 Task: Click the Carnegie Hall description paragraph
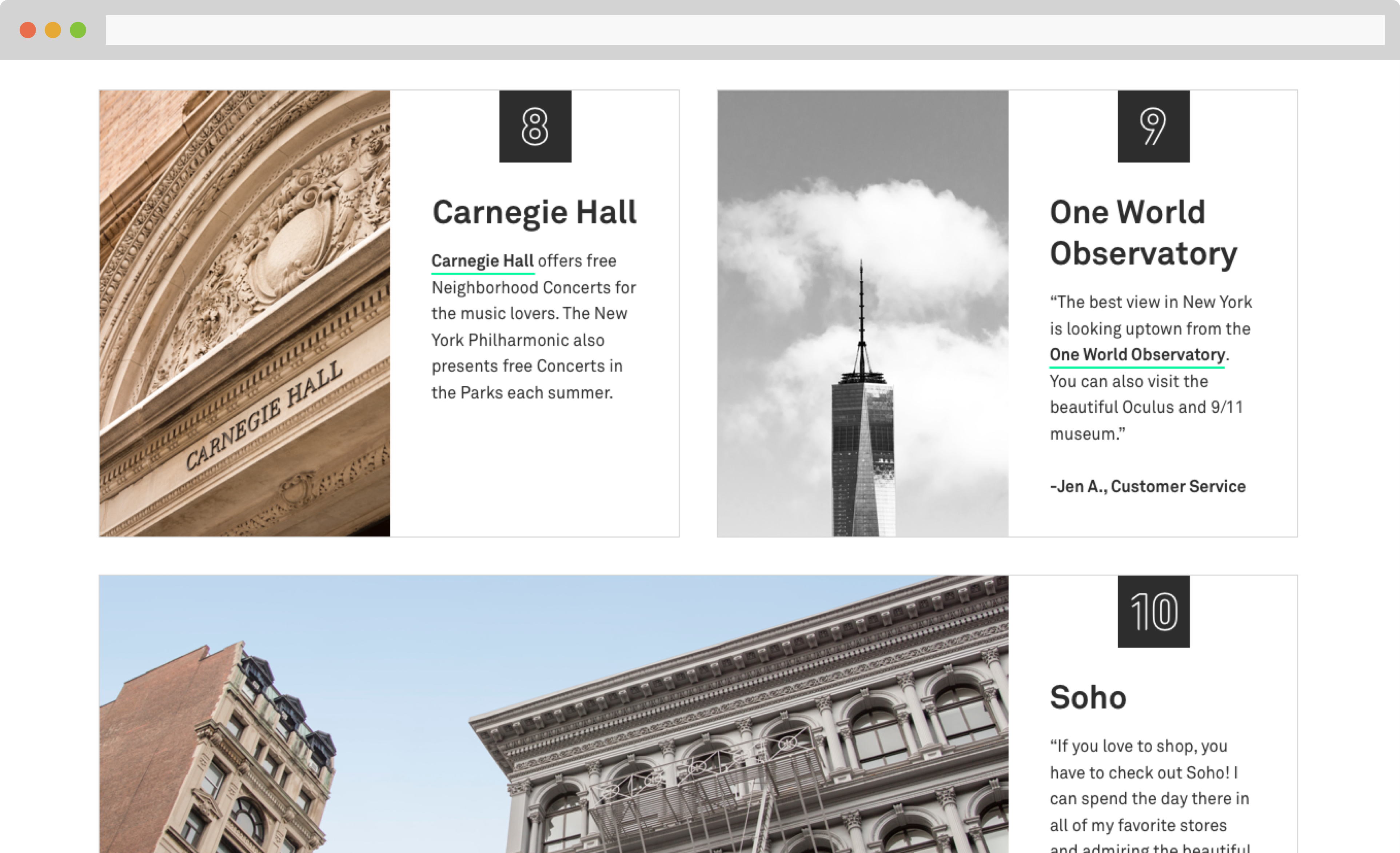[x=534, y=327]
